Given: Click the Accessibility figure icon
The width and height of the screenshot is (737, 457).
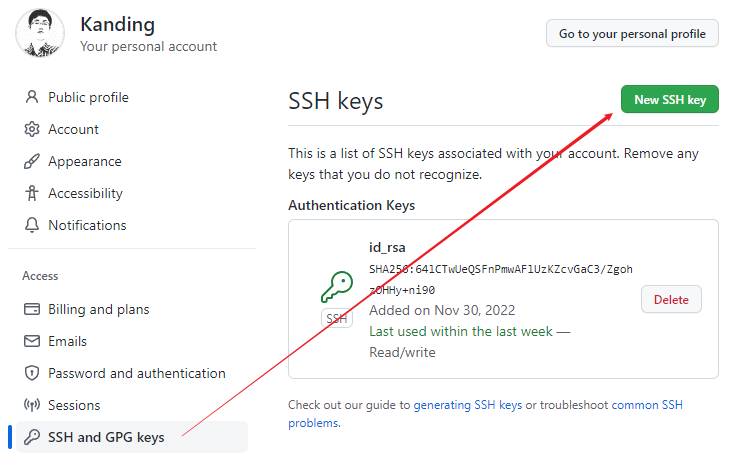Looking at the screenshot, I should pos(31,193).
